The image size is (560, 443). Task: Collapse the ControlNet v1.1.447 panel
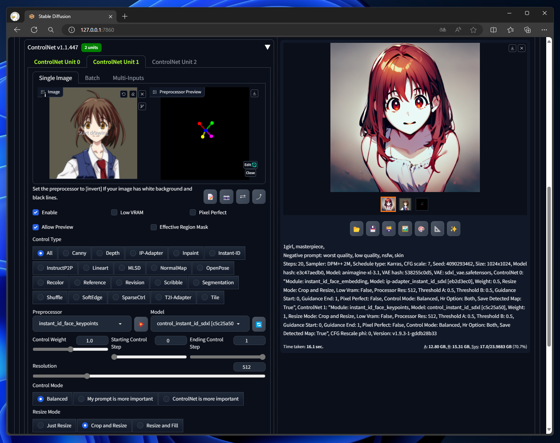[267, 47]
